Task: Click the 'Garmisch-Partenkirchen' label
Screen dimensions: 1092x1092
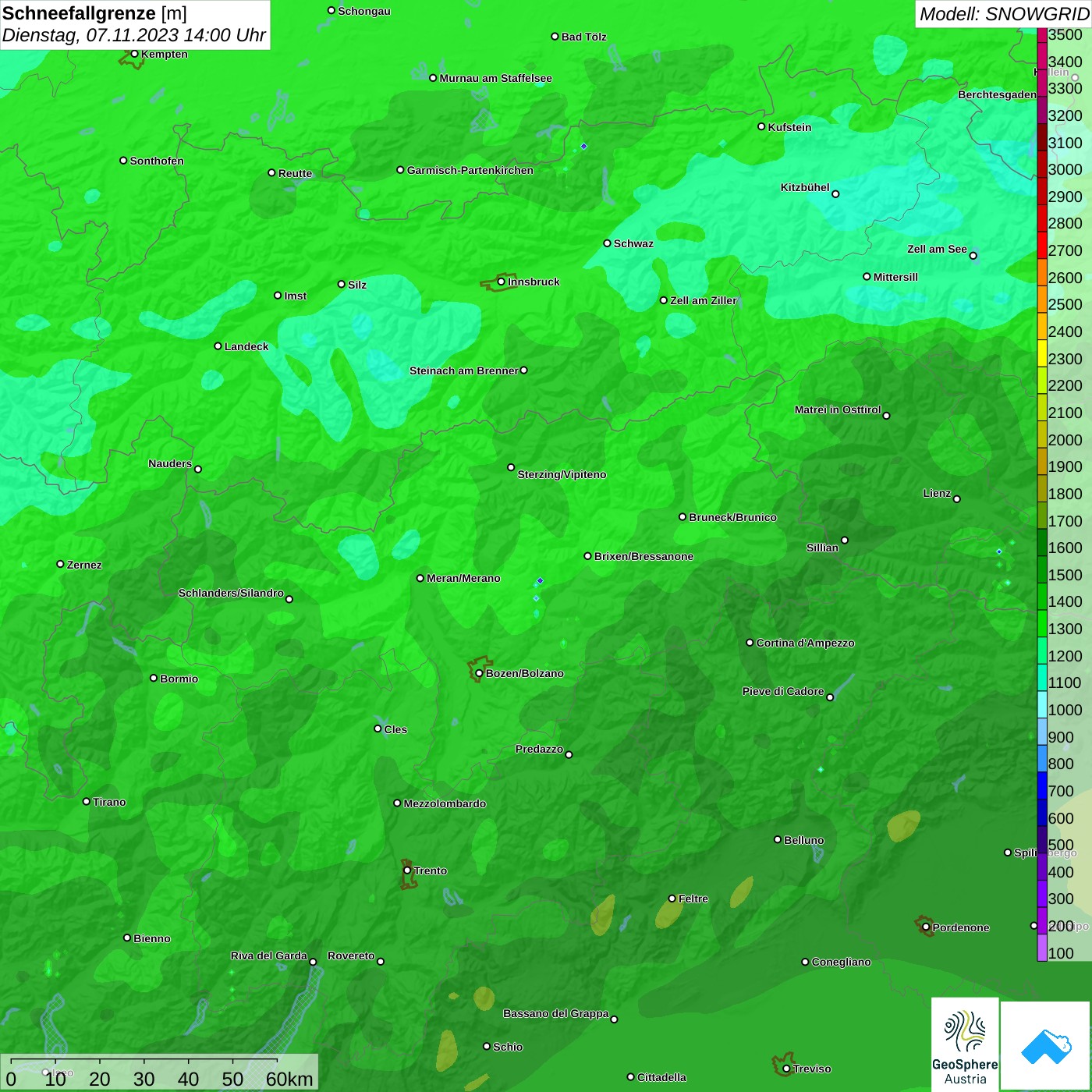Action: click(x=470, y=170)
